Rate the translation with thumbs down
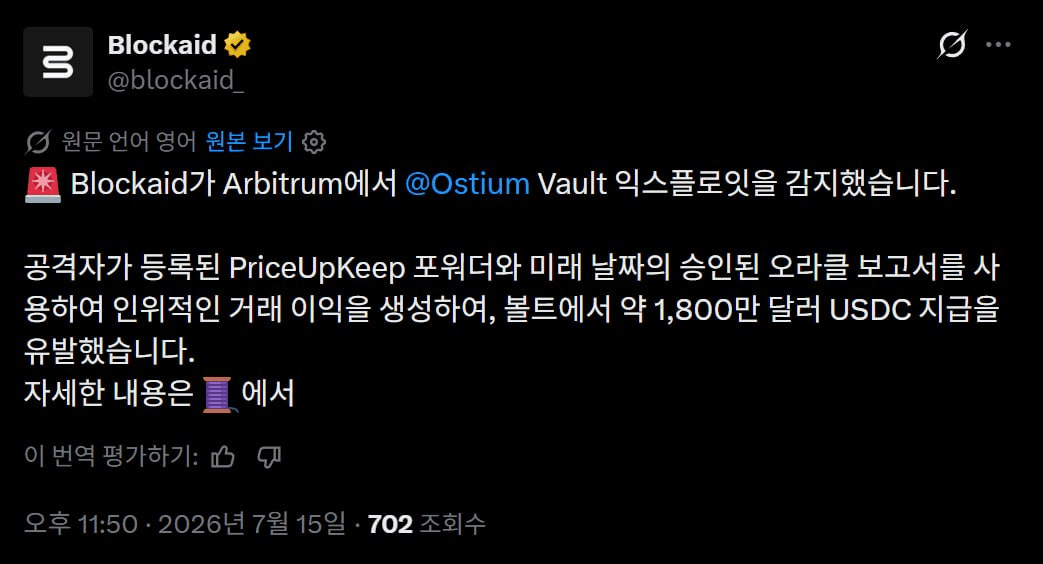 click(269, 457)
